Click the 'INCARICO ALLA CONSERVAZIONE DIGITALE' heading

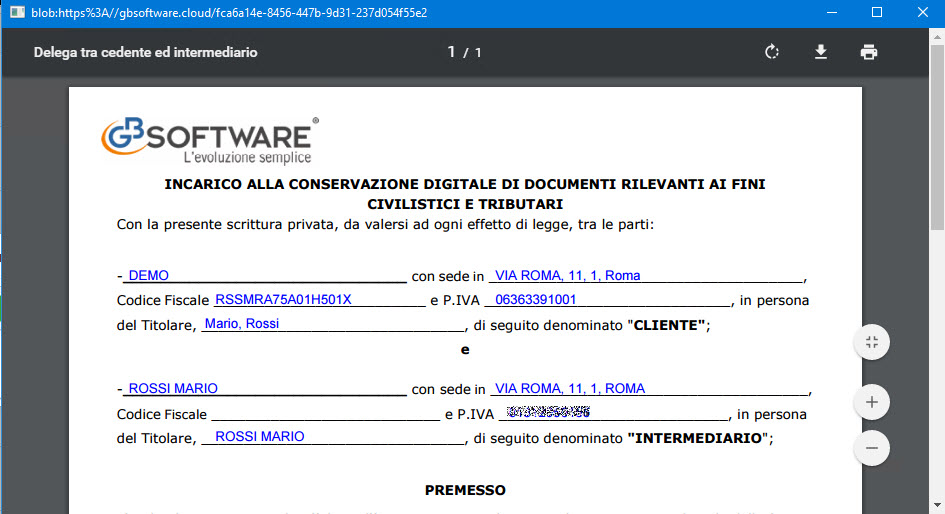[x=465, y=194]
